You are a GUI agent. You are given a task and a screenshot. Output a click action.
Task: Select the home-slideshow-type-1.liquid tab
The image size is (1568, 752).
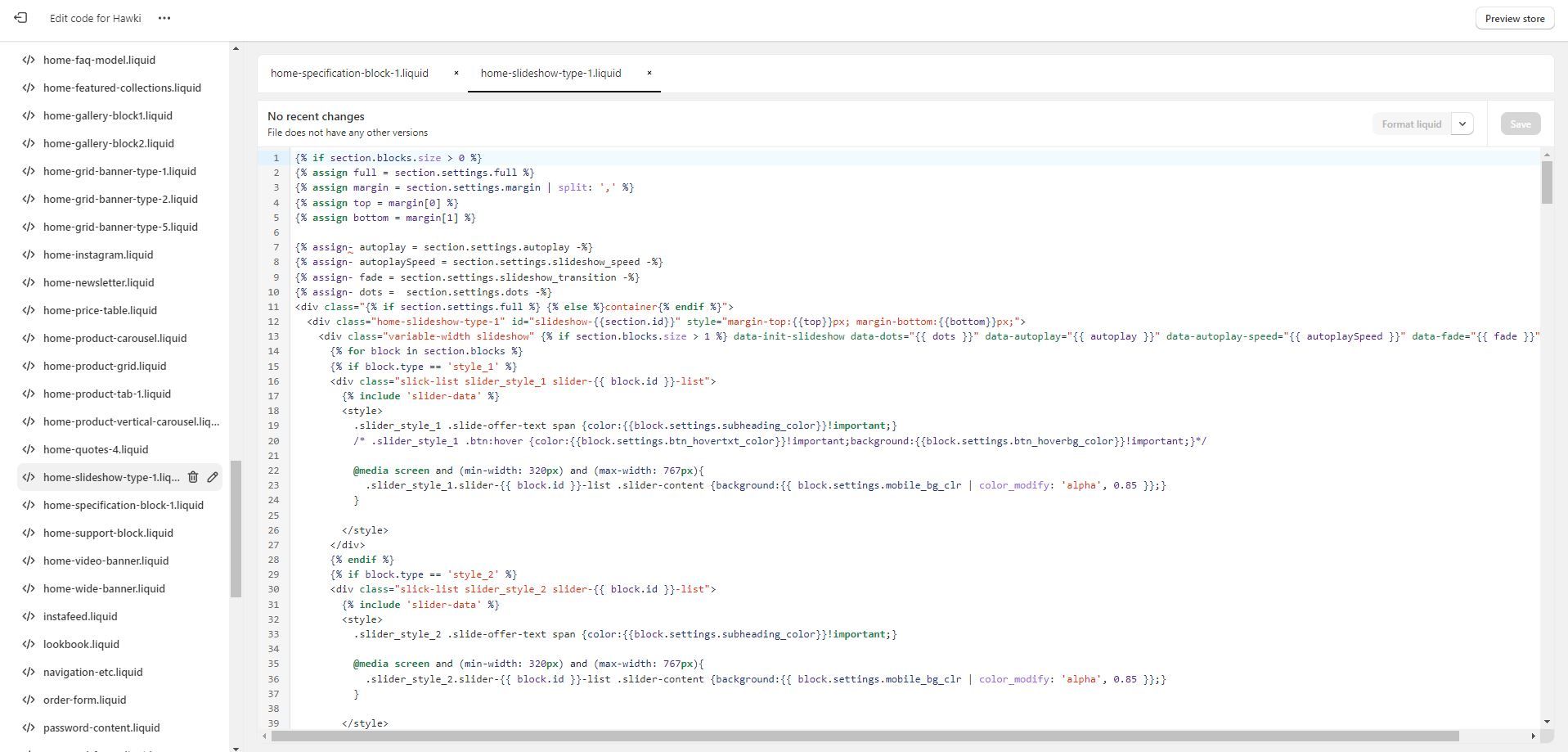tap(550, 74)
